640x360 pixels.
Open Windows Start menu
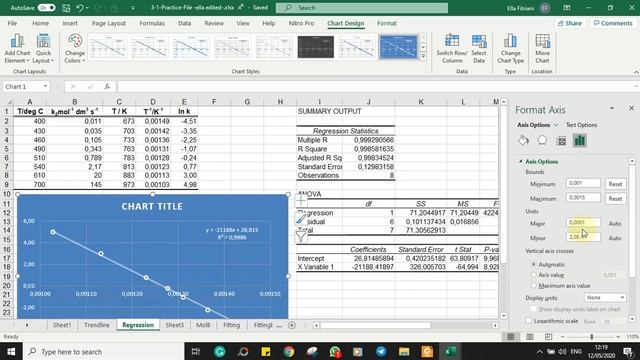[x=11, y=351]
